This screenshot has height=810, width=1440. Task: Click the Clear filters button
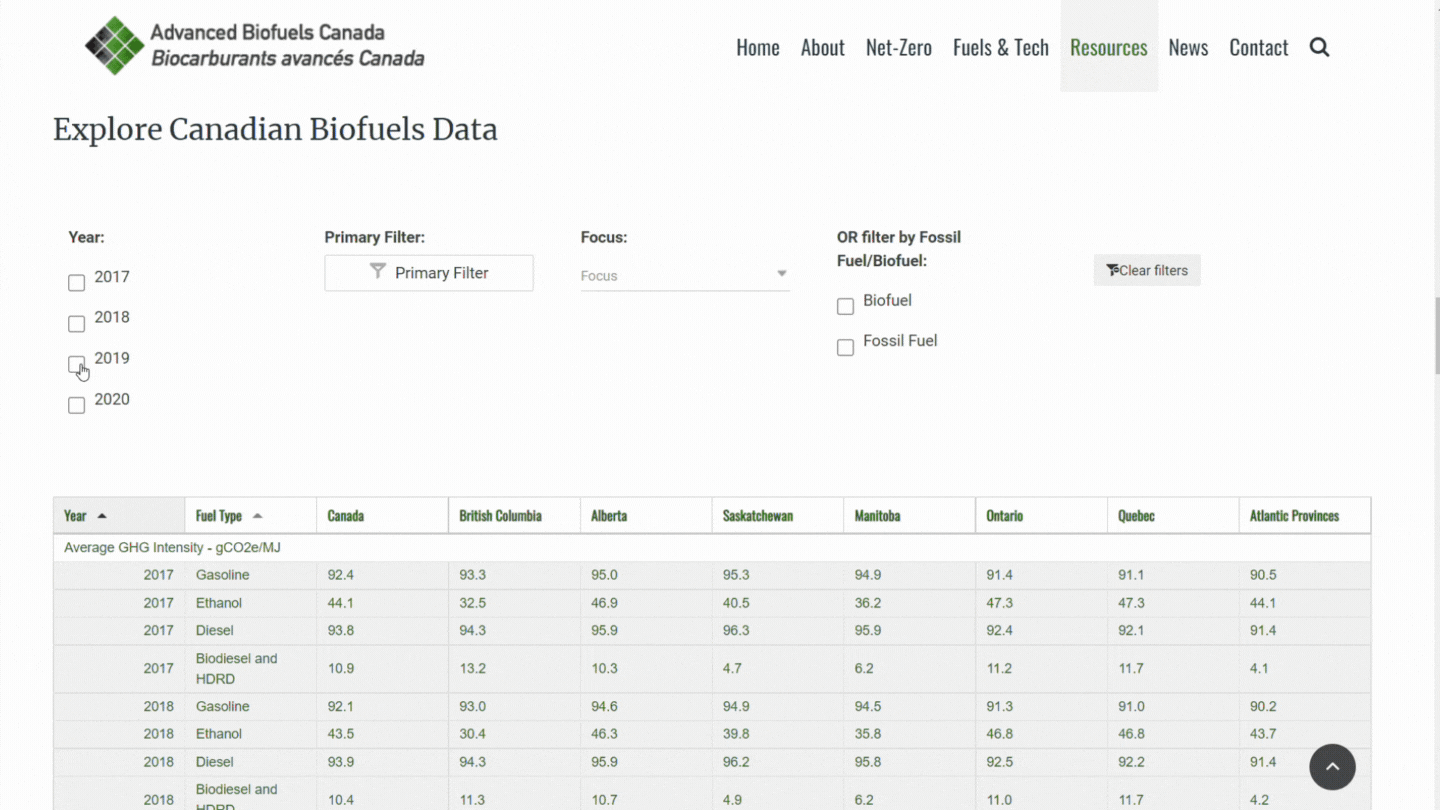[x=1147, y=270]
